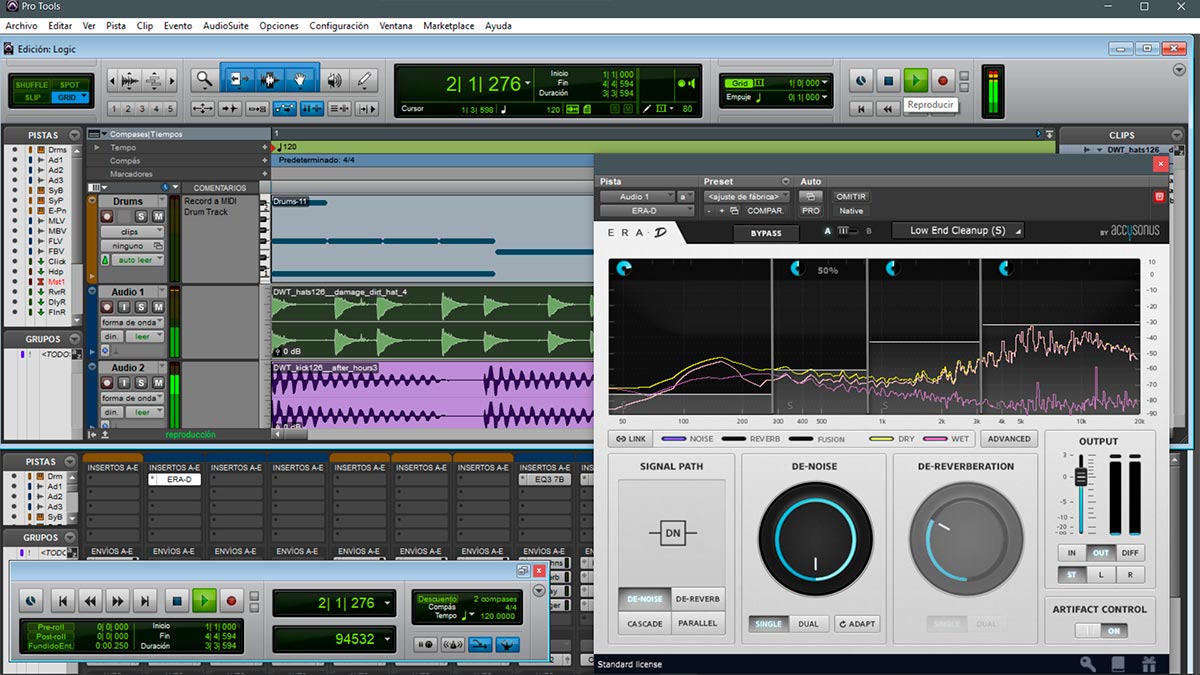The height and width of the screenshot is (675, 1200).
Task: Click Stop in the edit window transport
Action: (888, 80)
